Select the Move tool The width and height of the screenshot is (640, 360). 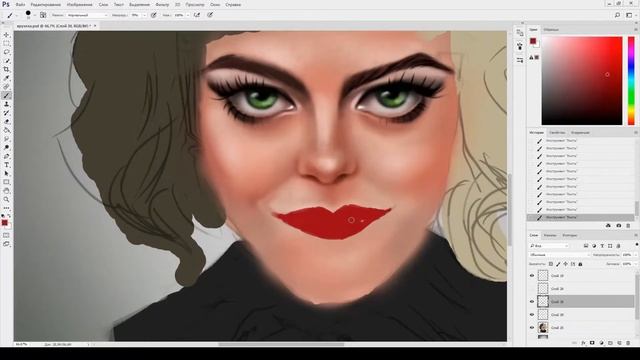(x=6, y=35)
